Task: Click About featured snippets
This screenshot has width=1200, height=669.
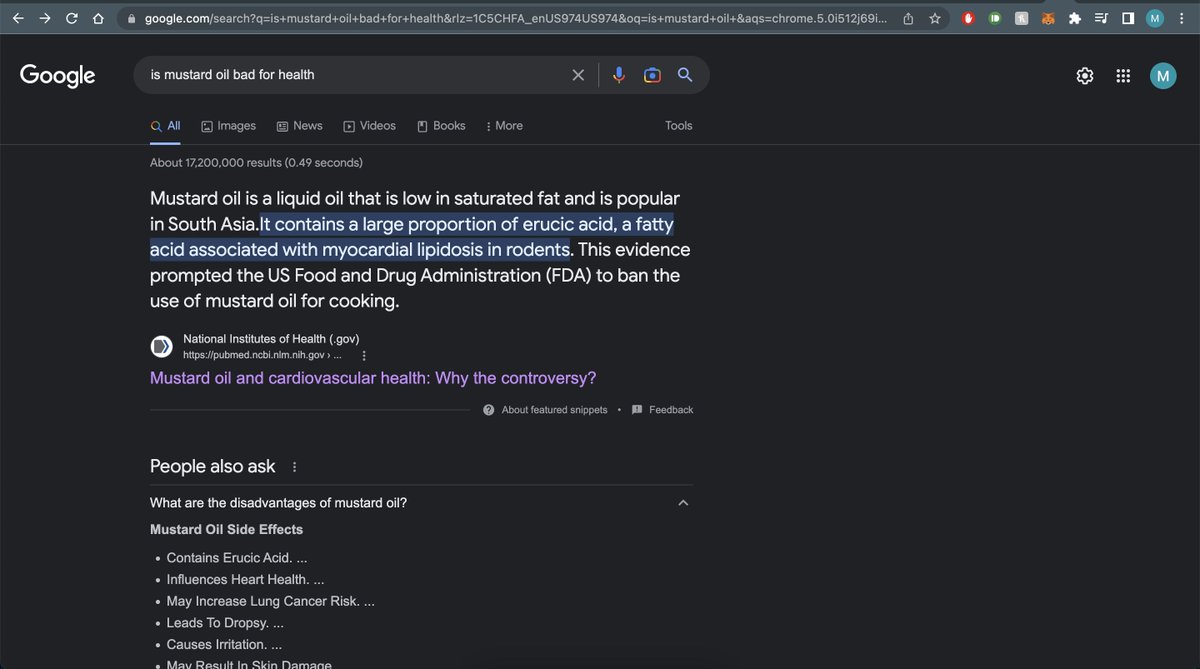Action: pos(545,410)
